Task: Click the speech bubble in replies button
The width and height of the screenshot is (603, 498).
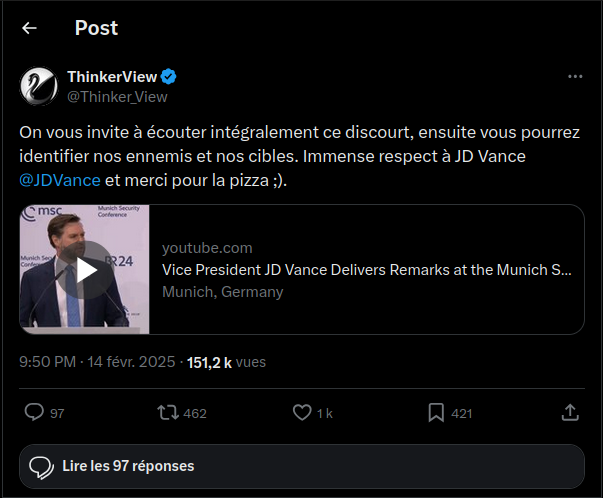Action: 41,467
